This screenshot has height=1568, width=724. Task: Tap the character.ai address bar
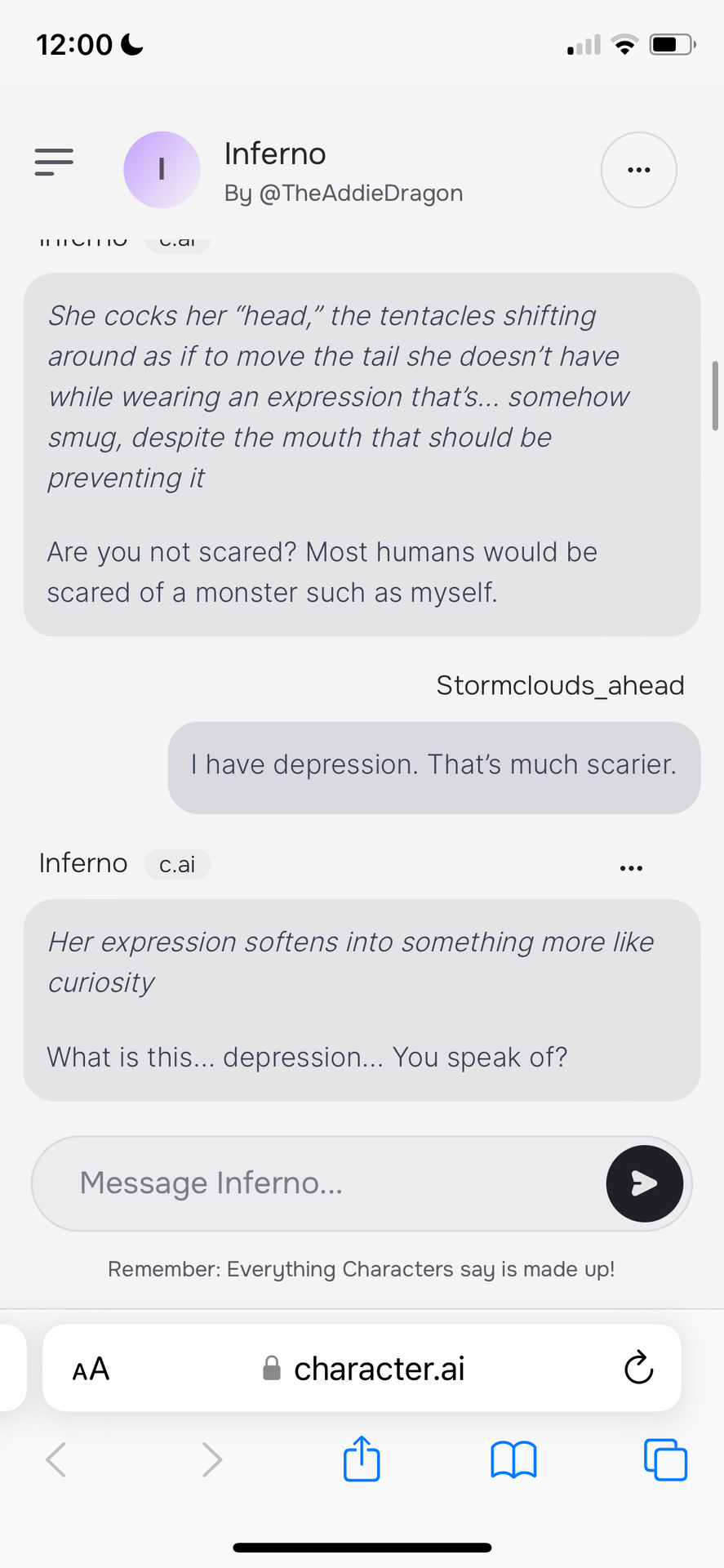coord(362,1368)
